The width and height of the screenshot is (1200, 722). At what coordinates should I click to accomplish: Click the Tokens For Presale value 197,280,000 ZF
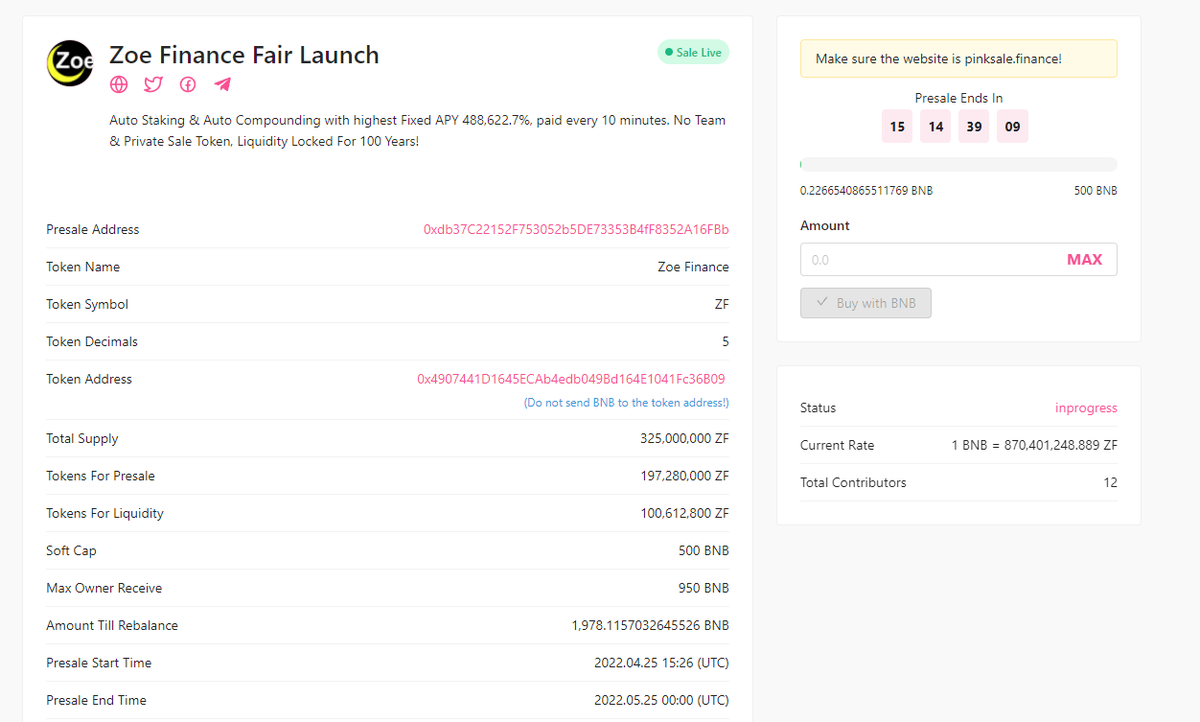[684, 476]
